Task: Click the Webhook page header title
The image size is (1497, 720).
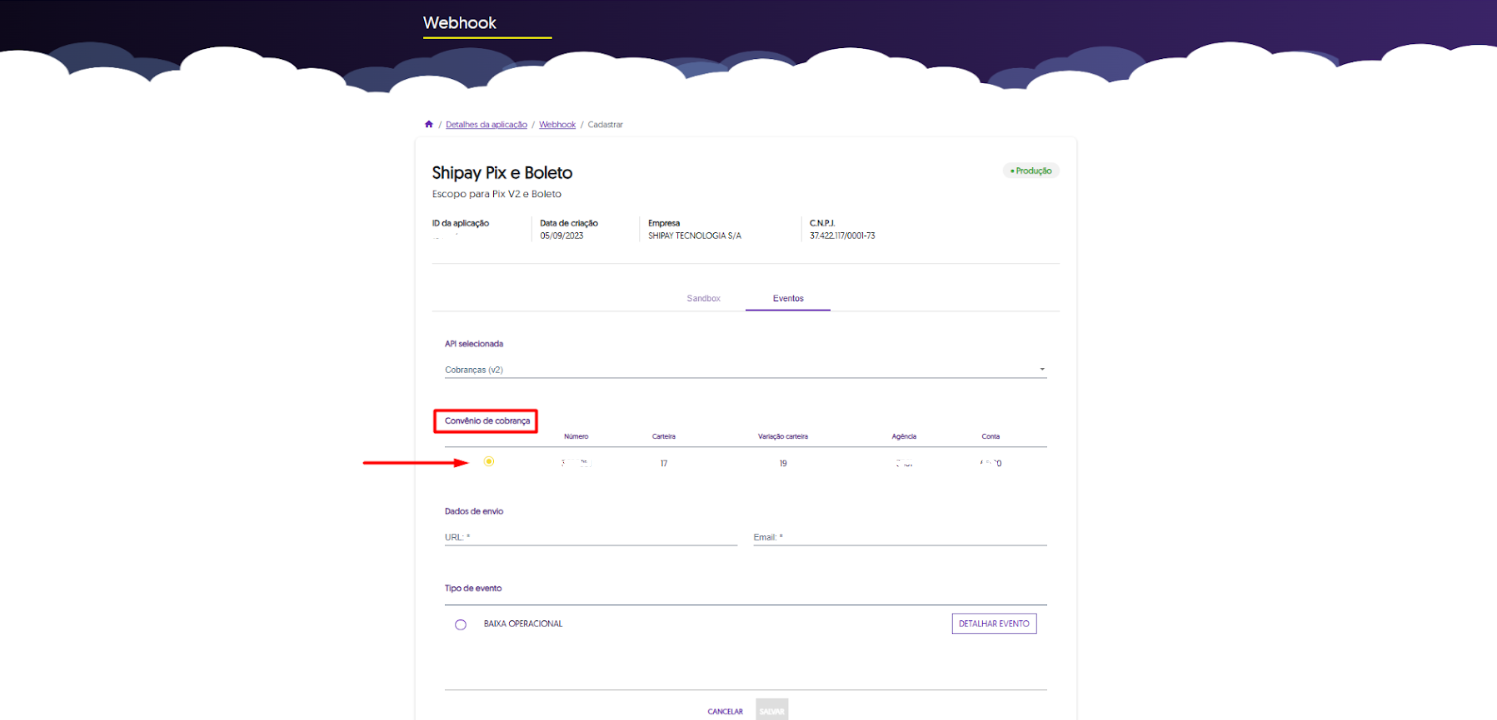Action: pos(459,22)
